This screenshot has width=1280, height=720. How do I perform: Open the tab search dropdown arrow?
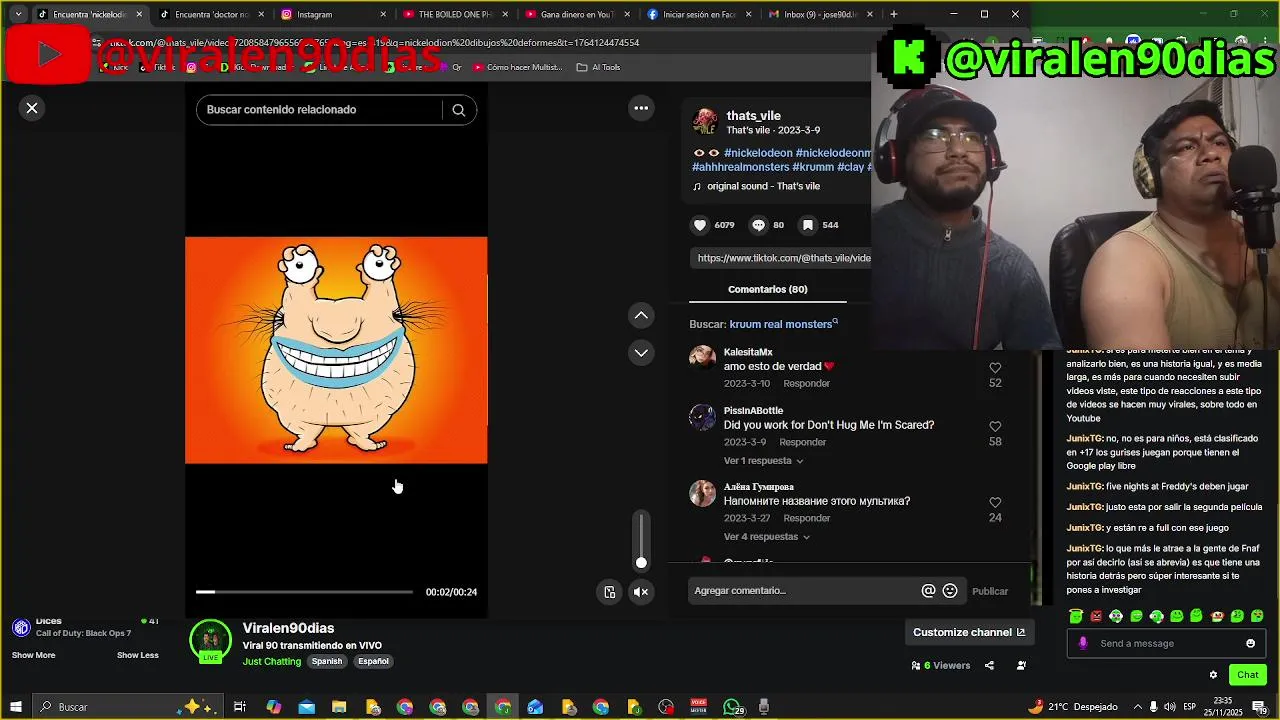click(x=18, y=15)
